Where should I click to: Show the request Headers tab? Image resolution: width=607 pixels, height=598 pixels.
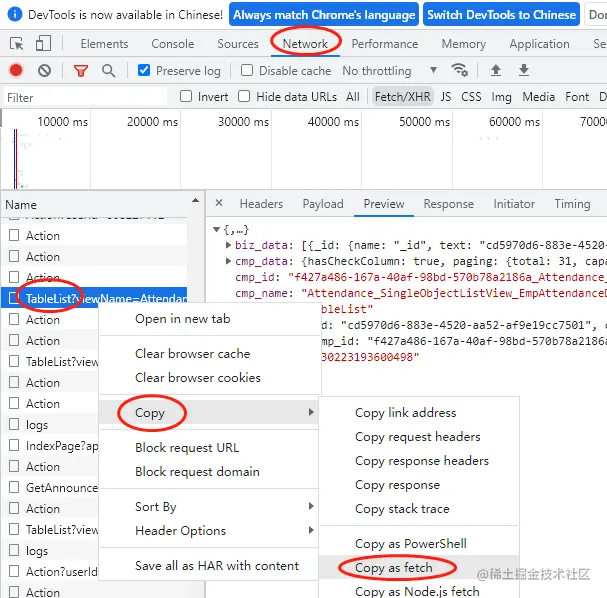(x=261, y=204)
